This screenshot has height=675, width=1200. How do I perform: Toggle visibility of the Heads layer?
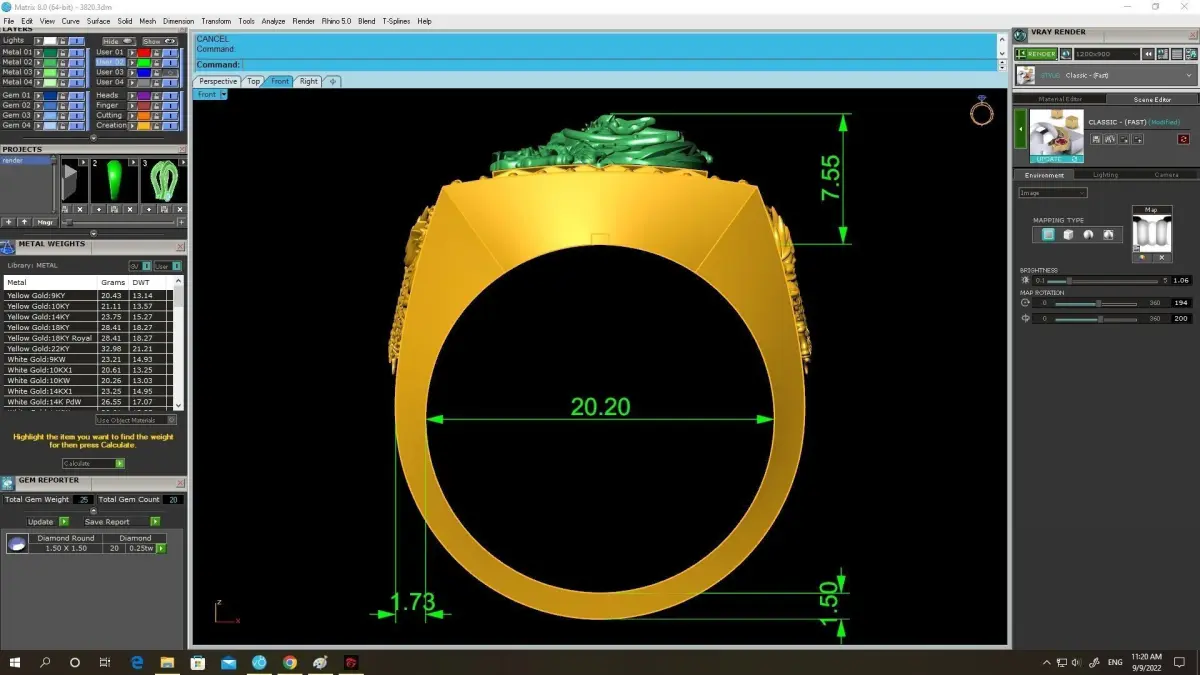point(171,96)
